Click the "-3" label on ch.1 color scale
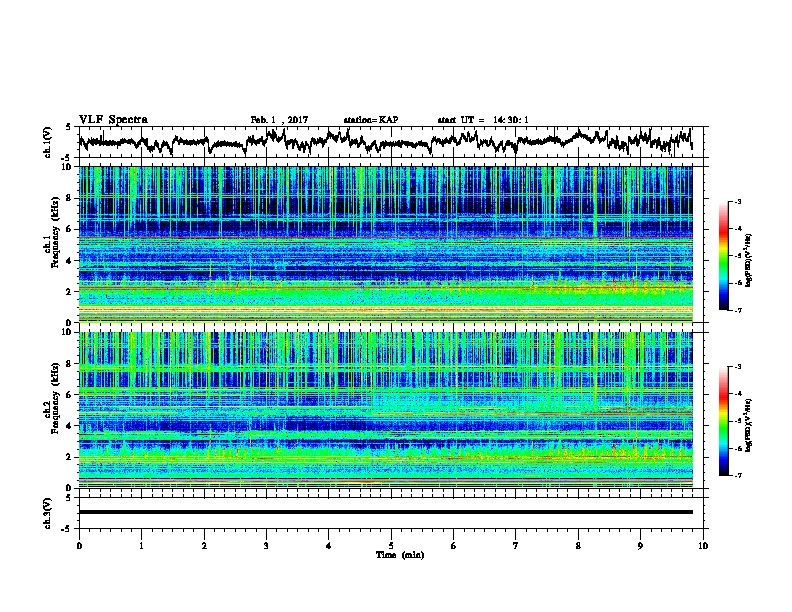This screenshot has width=792, height=612. click(x=738, y=202)
